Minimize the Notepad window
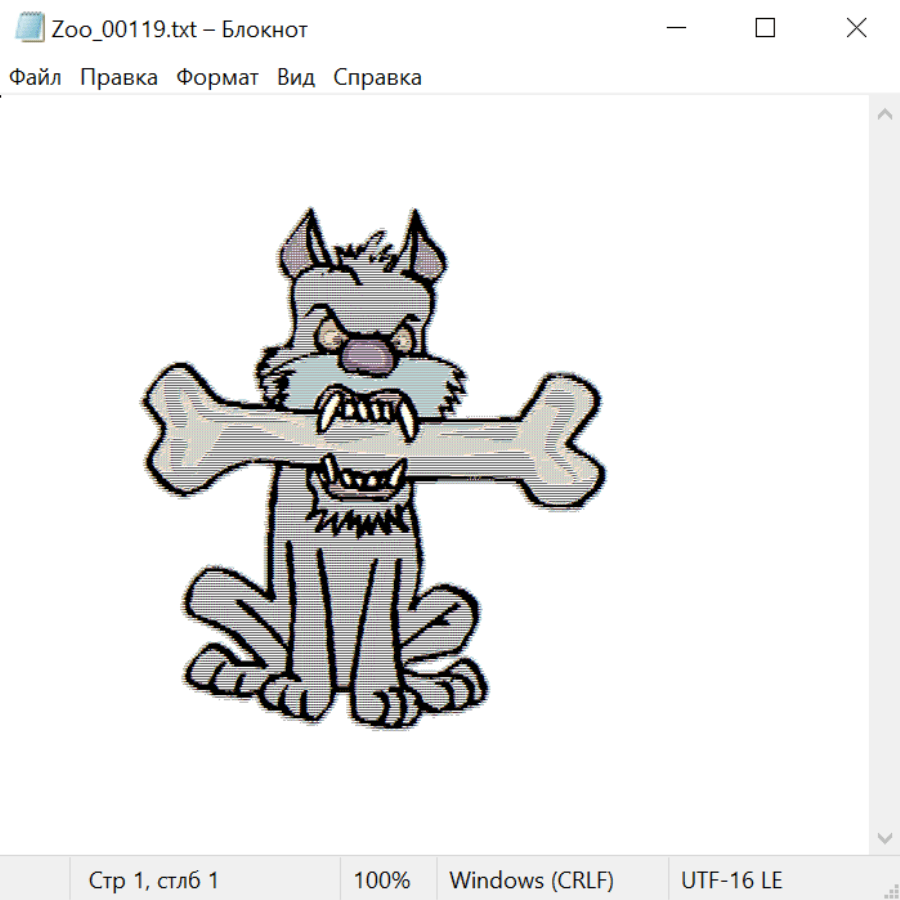The image size is (900, 900). (674, 29)
